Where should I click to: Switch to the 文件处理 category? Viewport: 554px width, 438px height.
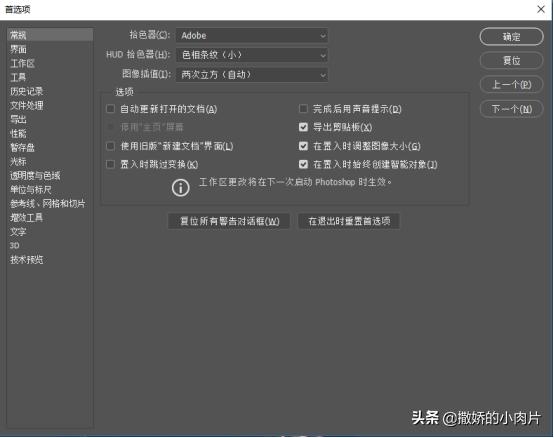click(x=27, y=105)
